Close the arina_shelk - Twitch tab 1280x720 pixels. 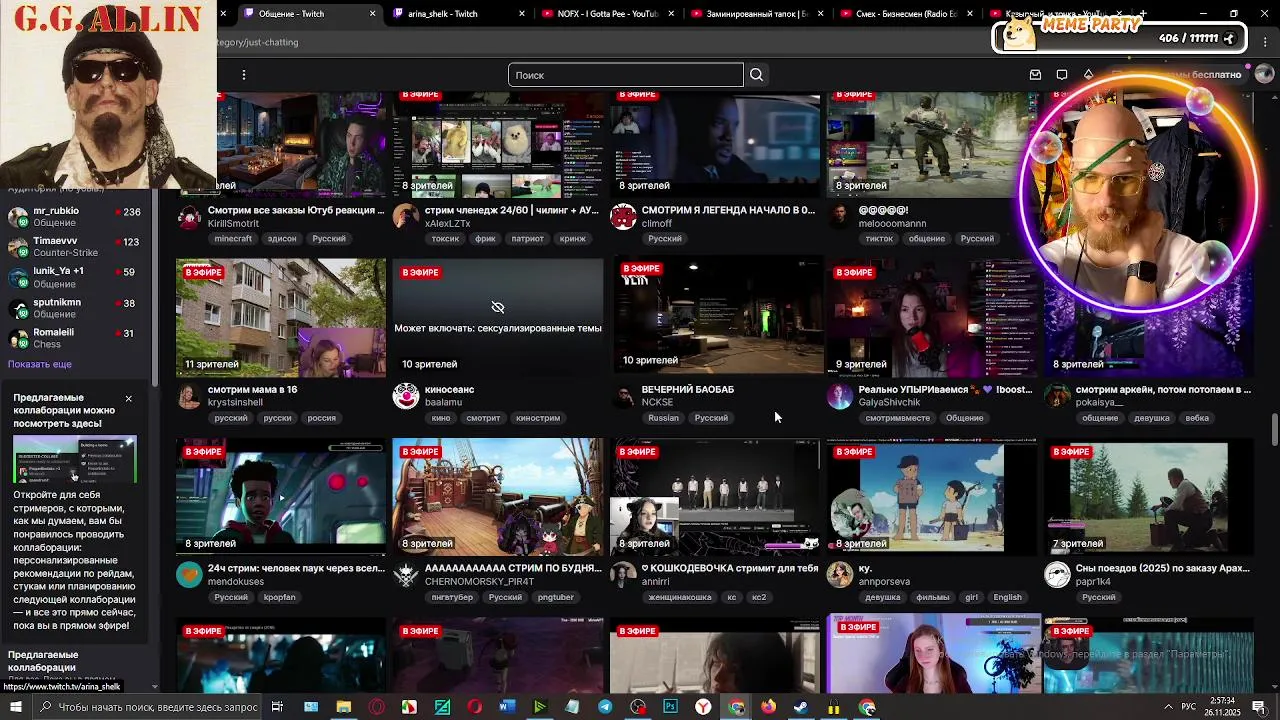coord(522,14)
